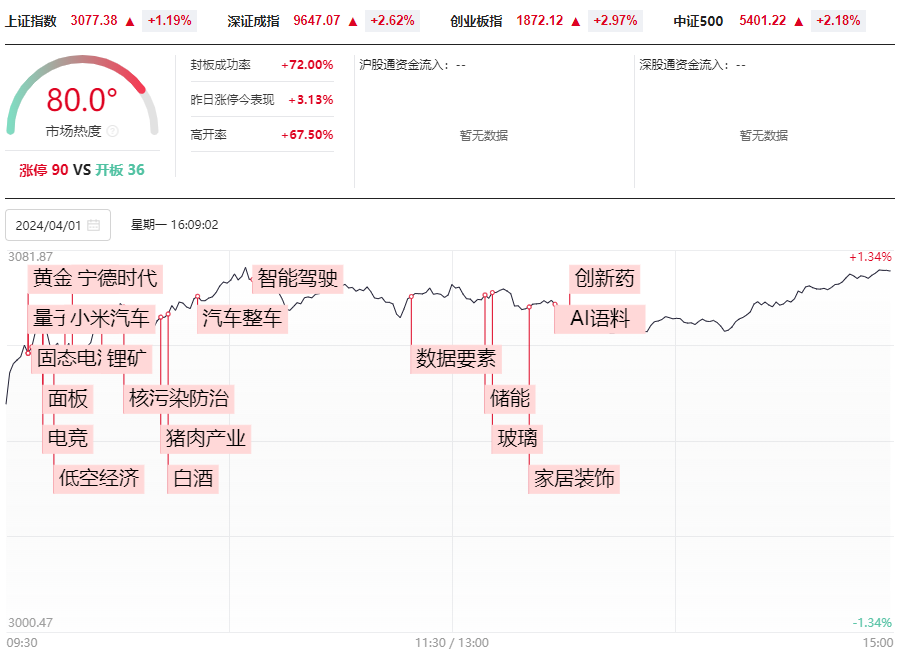910x661 pixels.
Task: Click the 80.0° market heat gauge
Action: [x=82, y=96]
